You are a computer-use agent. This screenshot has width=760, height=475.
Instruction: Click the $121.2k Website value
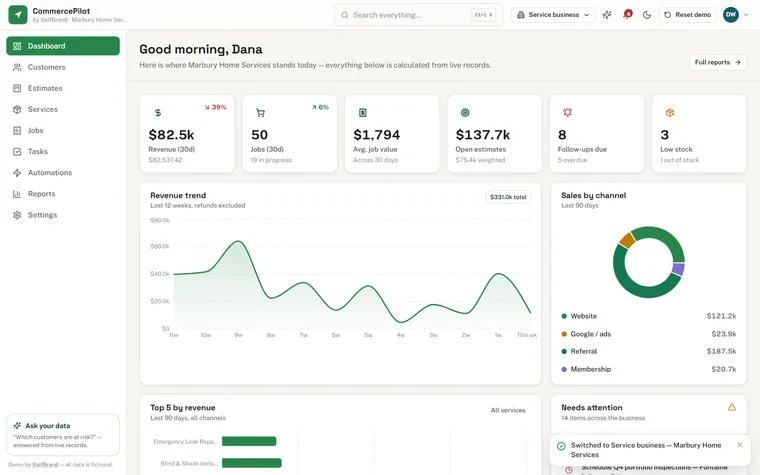[721, 316]
